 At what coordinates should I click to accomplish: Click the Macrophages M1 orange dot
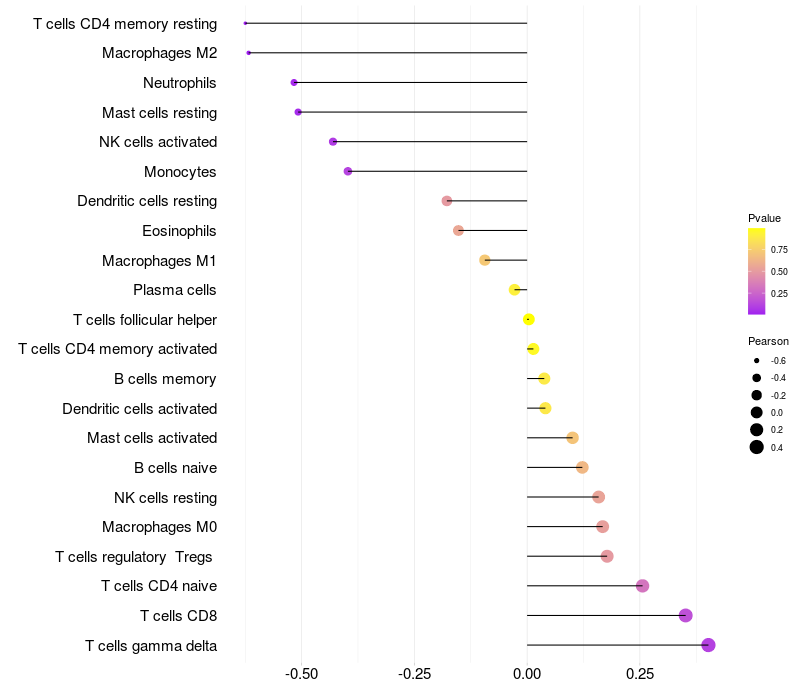485,260
